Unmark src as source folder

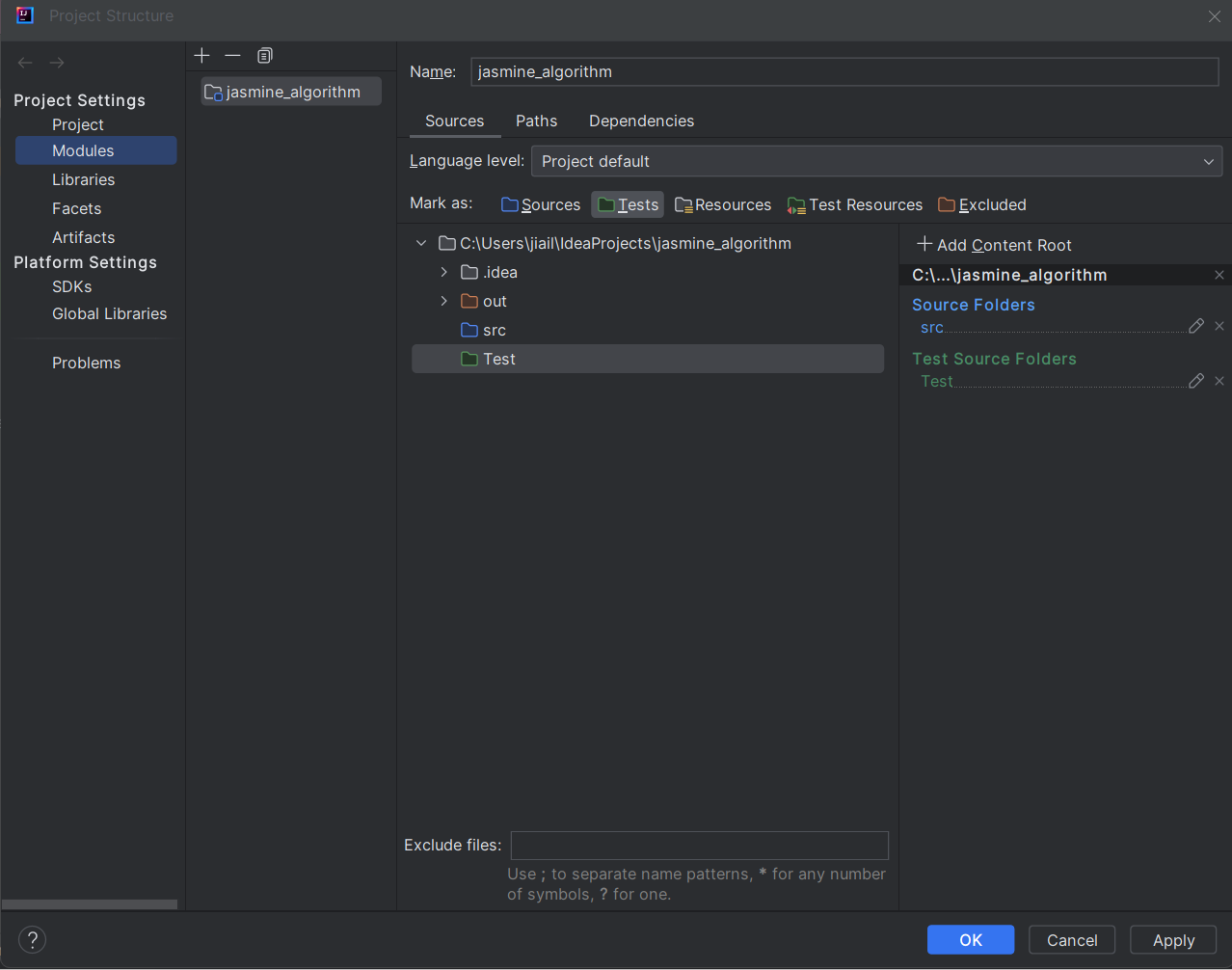[x=1219, y=326]
